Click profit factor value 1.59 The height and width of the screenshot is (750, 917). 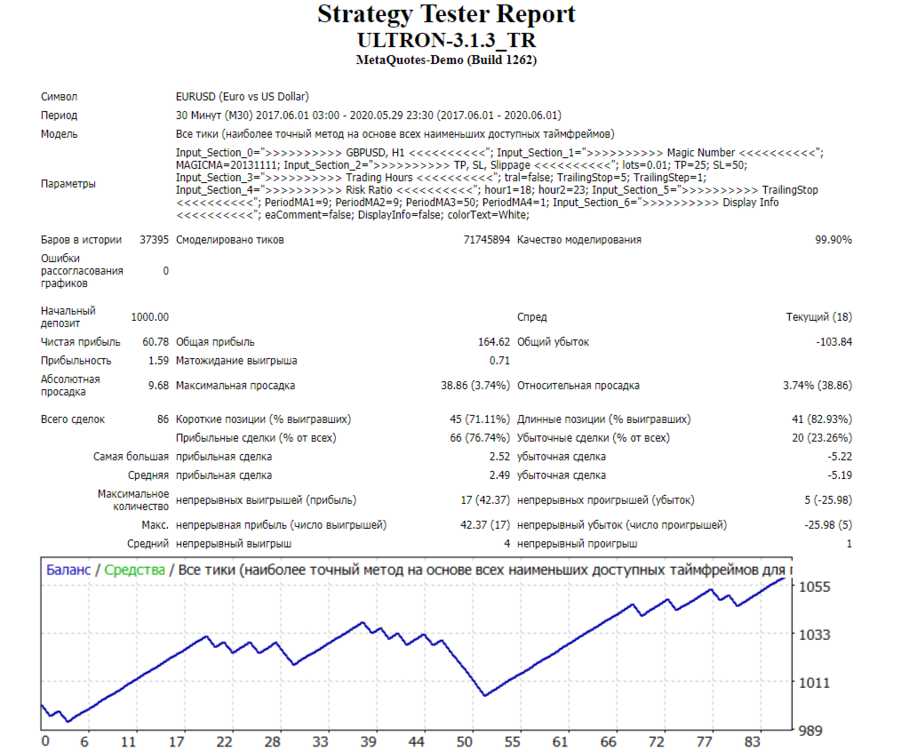pyautogui.click(x=158, y=360)
